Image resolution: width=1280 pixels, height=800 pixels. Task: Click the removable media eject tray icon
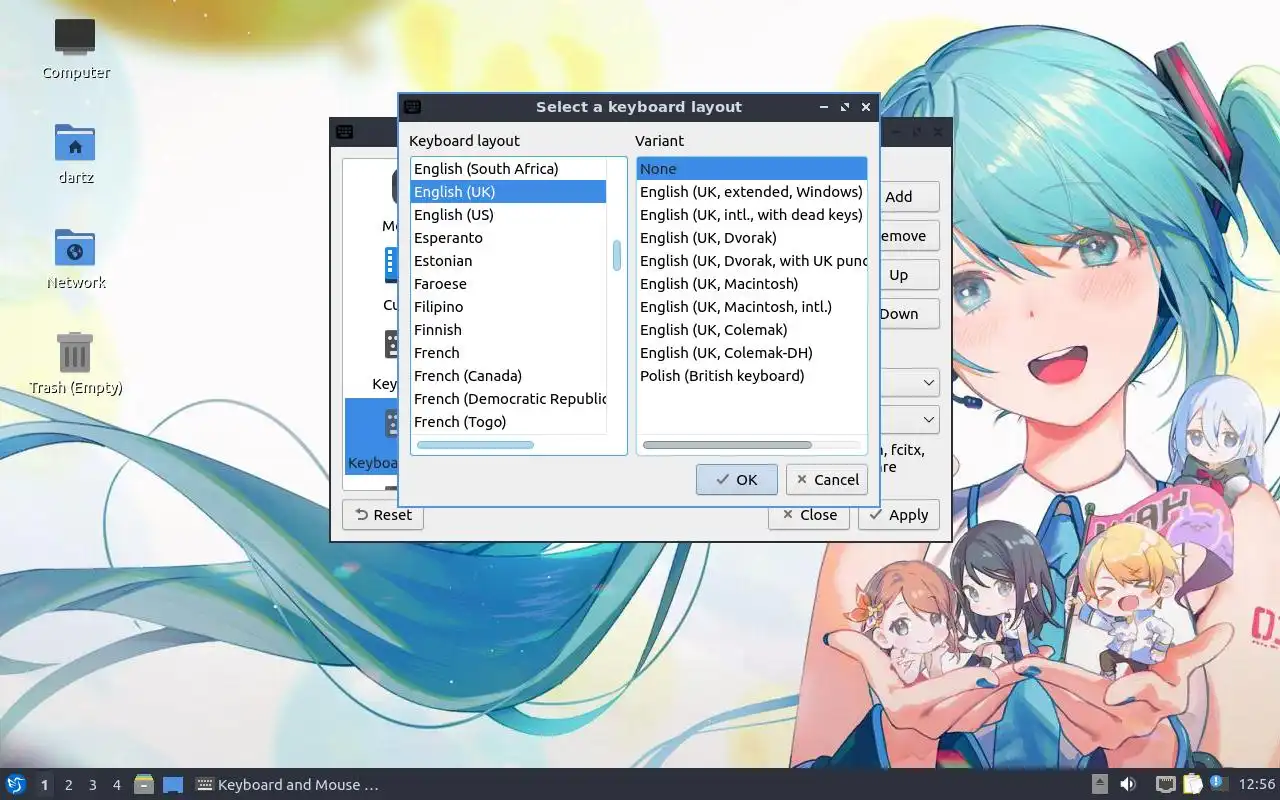pos(1100,785)
